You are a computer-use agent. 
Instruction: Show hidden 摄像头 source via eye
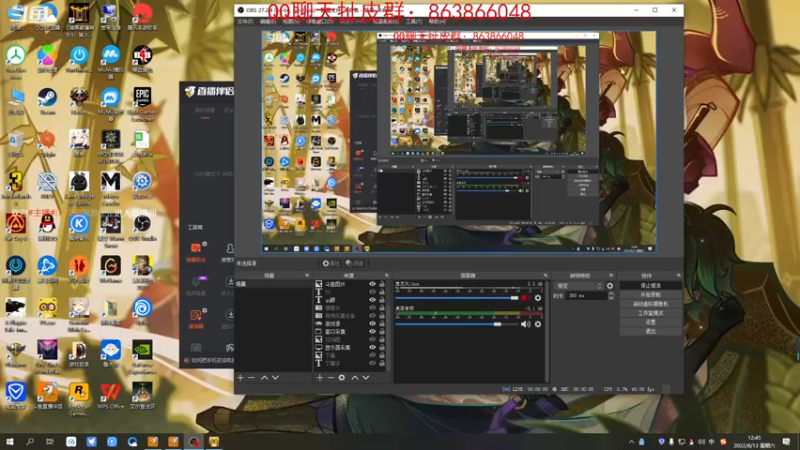pyautogui.click(x=372, y=308)
